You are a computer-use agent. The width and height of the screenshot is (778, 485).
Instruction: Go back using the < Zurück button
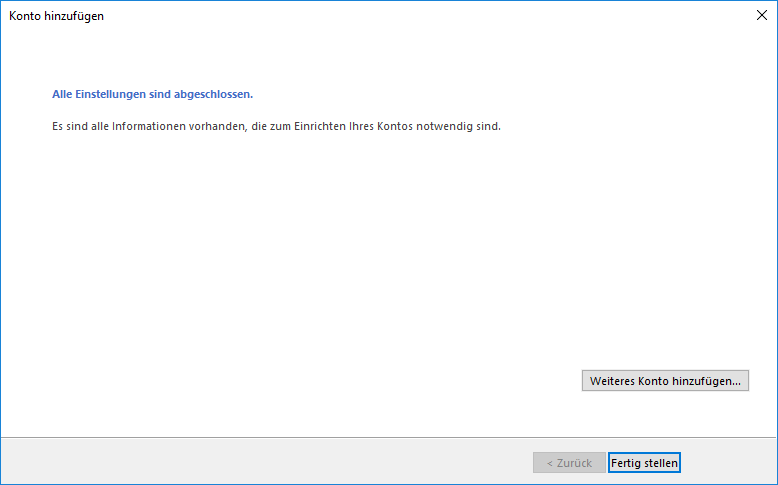click(x=569, y=463)
